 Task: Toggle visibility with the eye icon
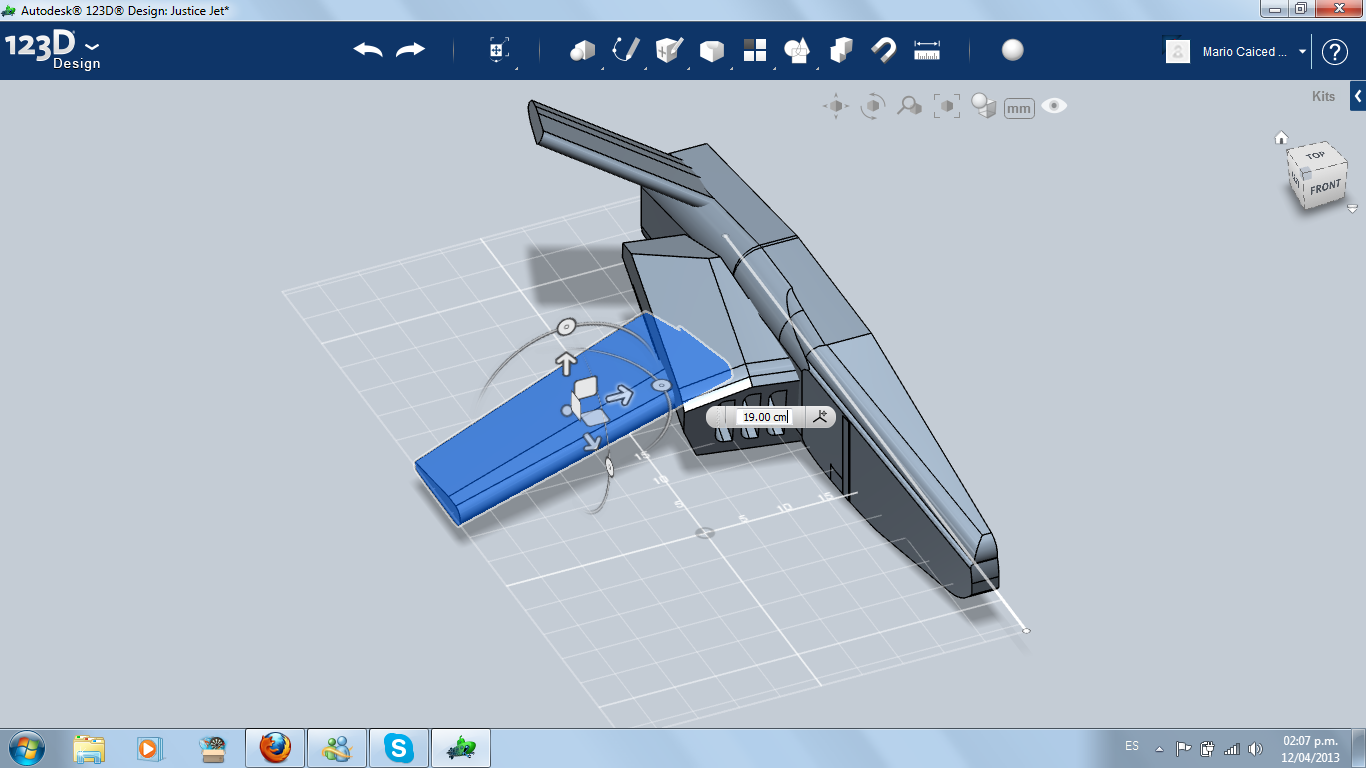click(x=1054, y=106)
